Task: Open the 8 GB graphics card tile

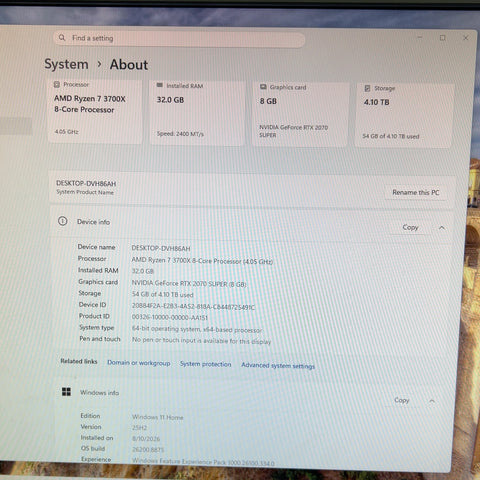Action: (301, 114)
